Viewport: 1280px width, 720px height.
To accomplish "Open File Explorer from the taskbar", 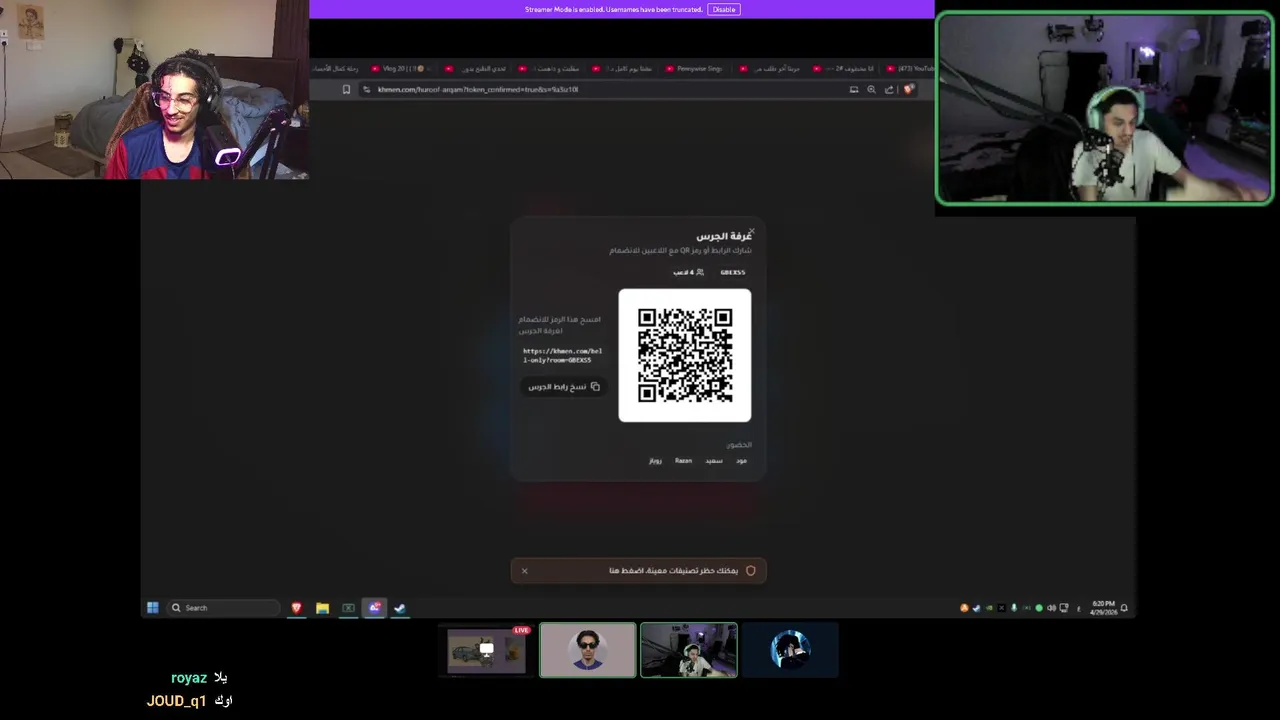I will pos(322,608).
